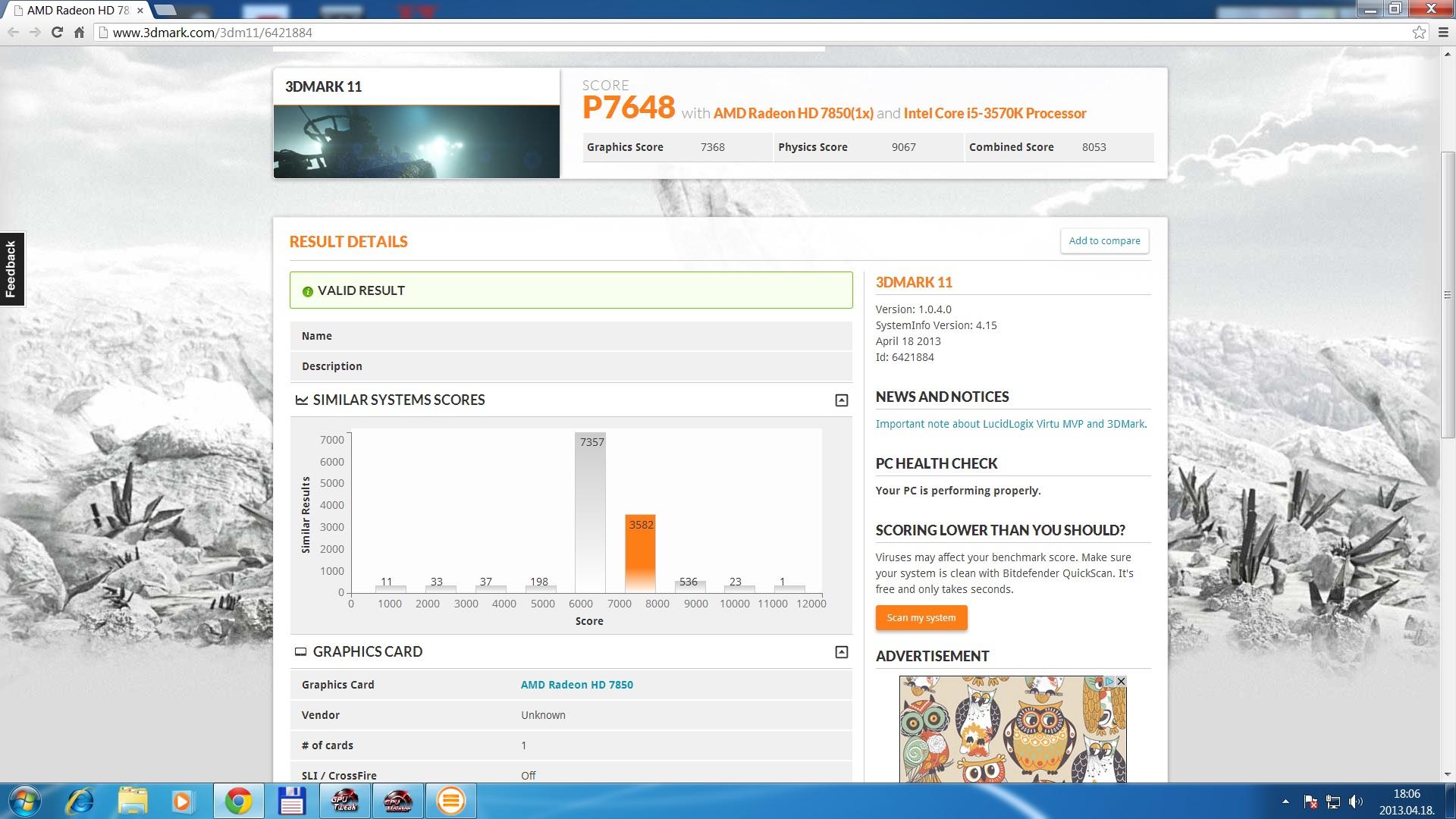Open the browser home page icon
This screenshot has height=819, width=1456.
tap(79, 33)
